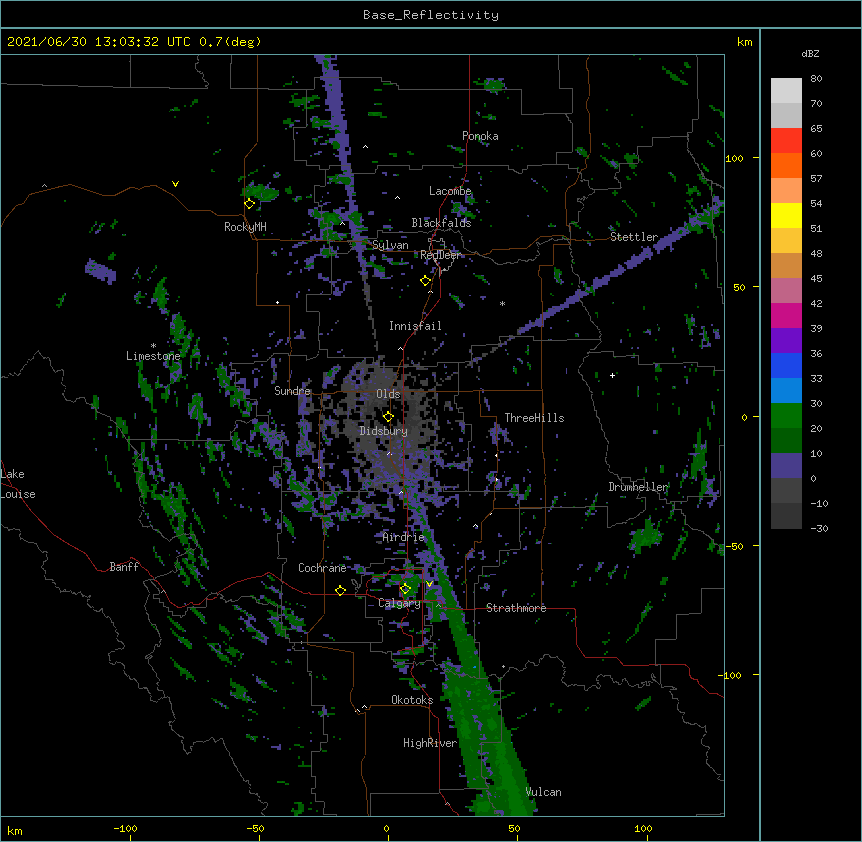The height and width of the screenshot is (842, 862).
Task: Pick the red 60–65 dBZ swatch
Action: coord(786,141)
